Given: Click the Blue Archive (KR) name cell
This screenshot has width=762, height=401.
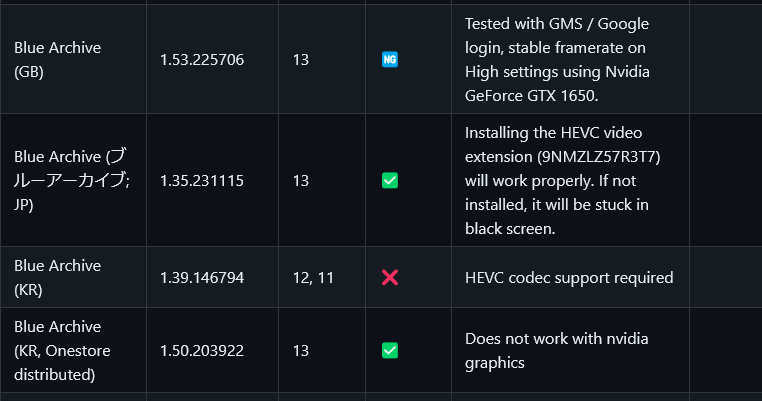Looking at the screenshot, I should pyautogui.click(x=57, y=278).
